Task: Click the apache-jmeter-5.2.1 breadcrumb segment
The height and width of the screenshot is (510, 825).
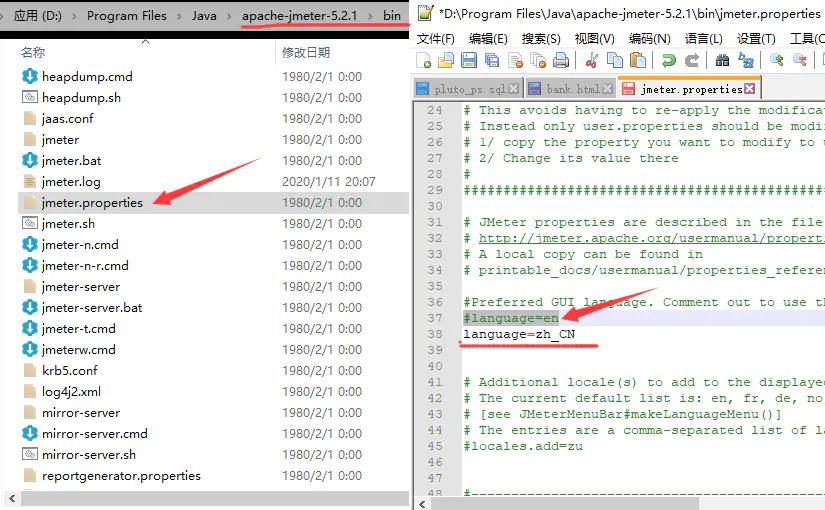Action: click(x=299, y=16)
